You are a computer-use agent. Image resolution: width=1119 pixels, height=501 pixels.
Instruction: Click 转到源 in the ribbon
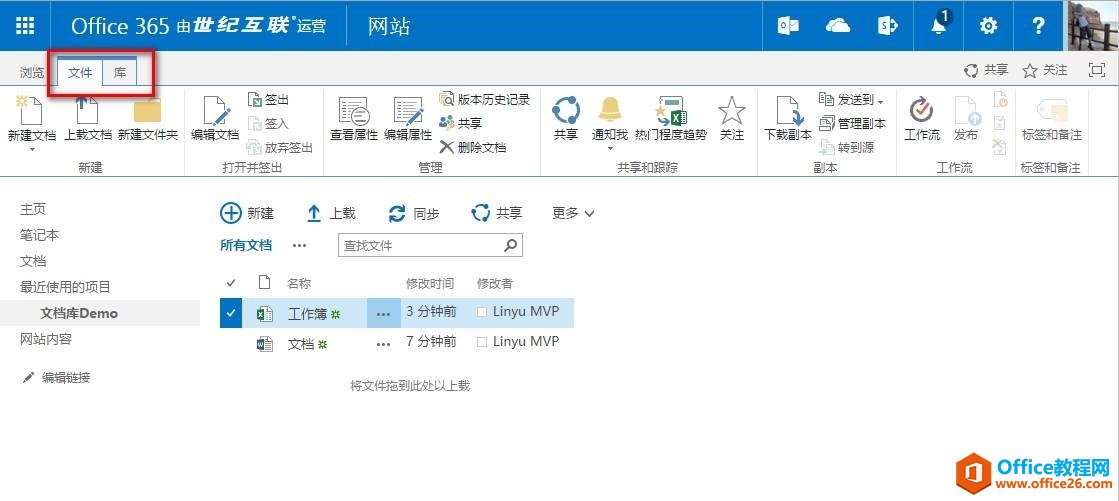pos(846,148)
